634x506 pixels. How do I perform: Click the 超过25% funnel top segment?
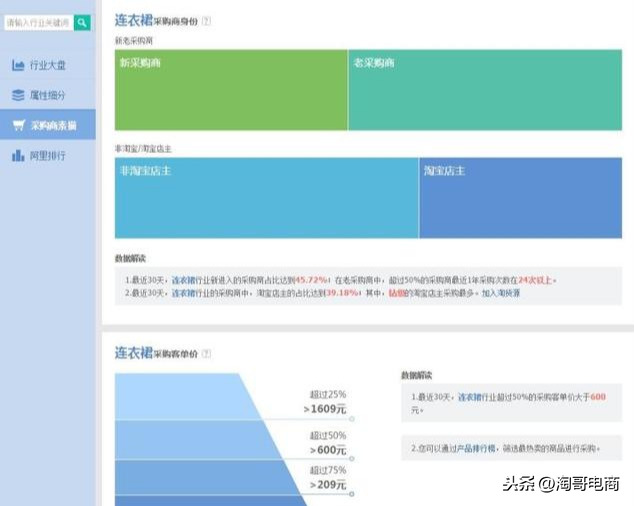pos(188,396)
